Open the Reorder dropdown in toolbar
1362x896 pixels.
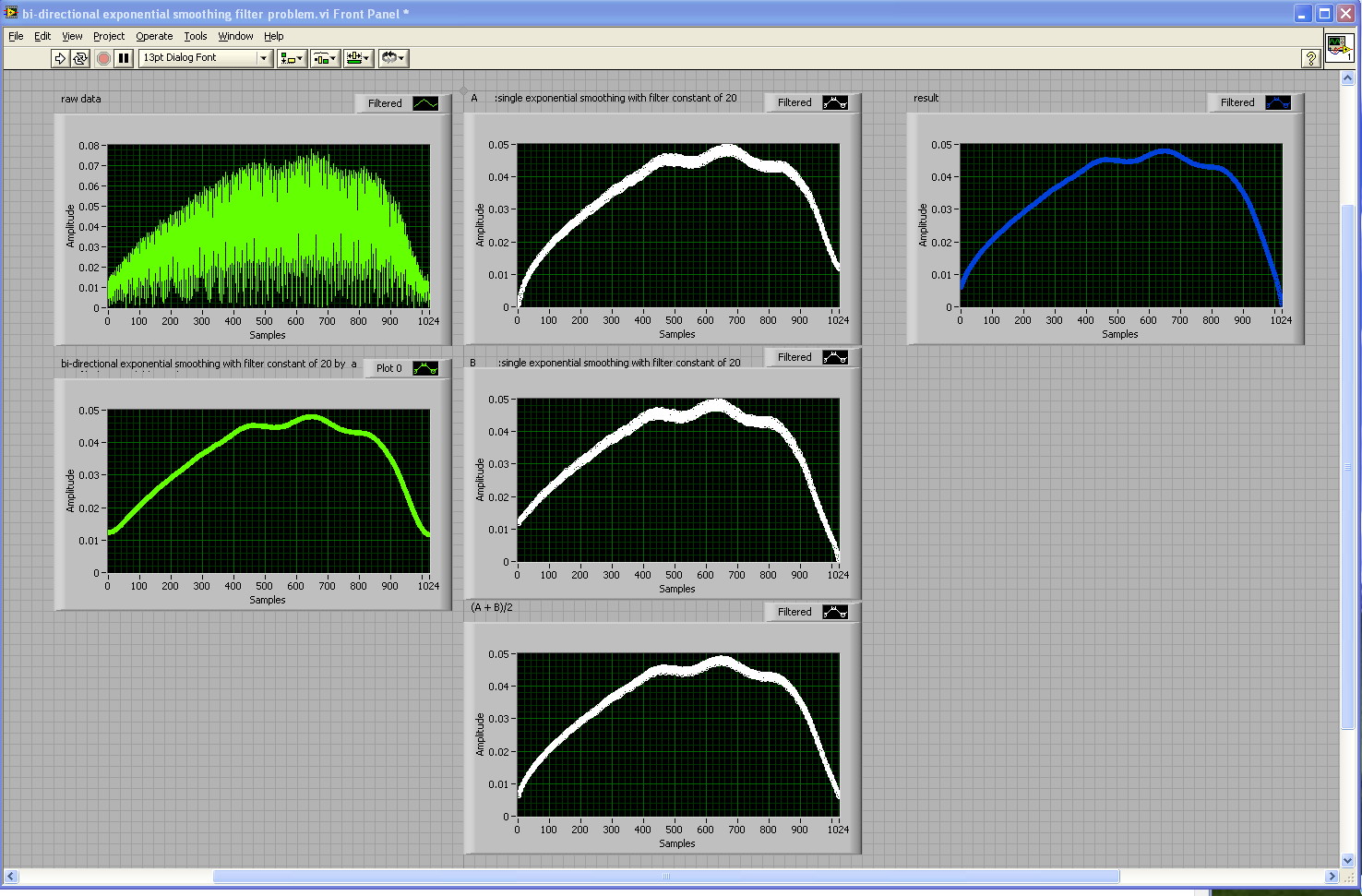(393, 58)
